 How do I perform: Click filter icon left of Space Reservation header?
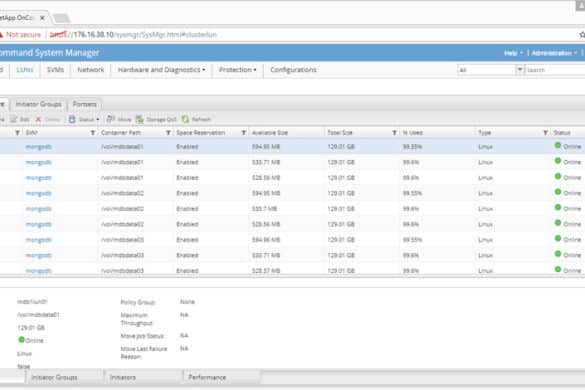[168, 133]
